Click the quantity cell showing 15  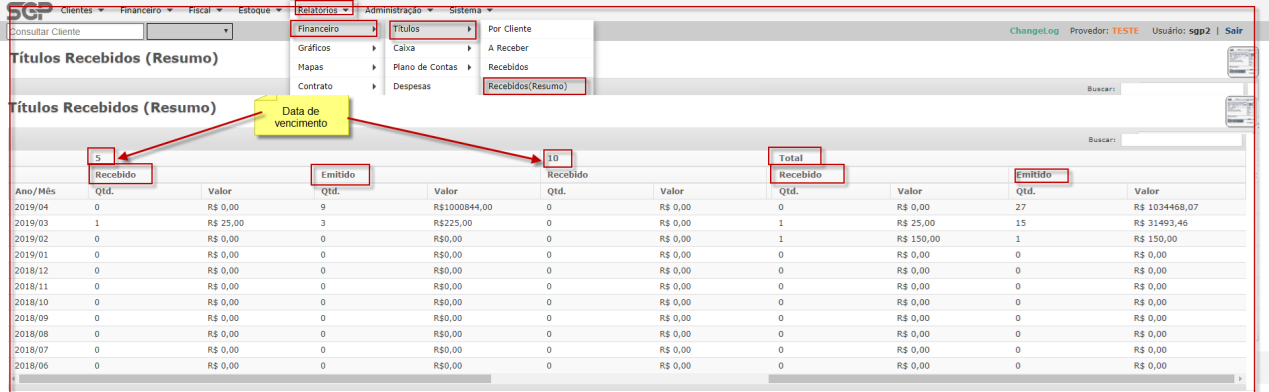pos(1020,222)
